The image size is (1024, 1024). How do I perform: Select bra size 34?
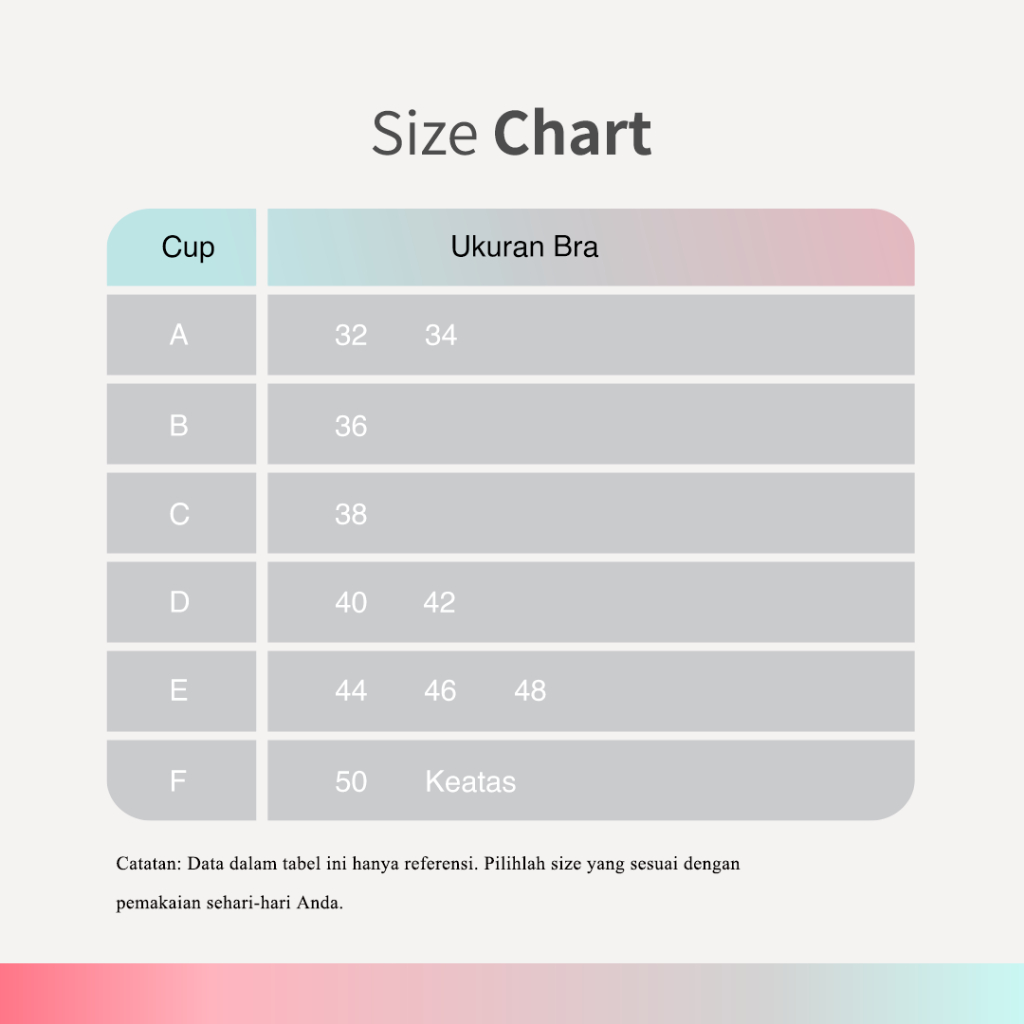(440, 336)
